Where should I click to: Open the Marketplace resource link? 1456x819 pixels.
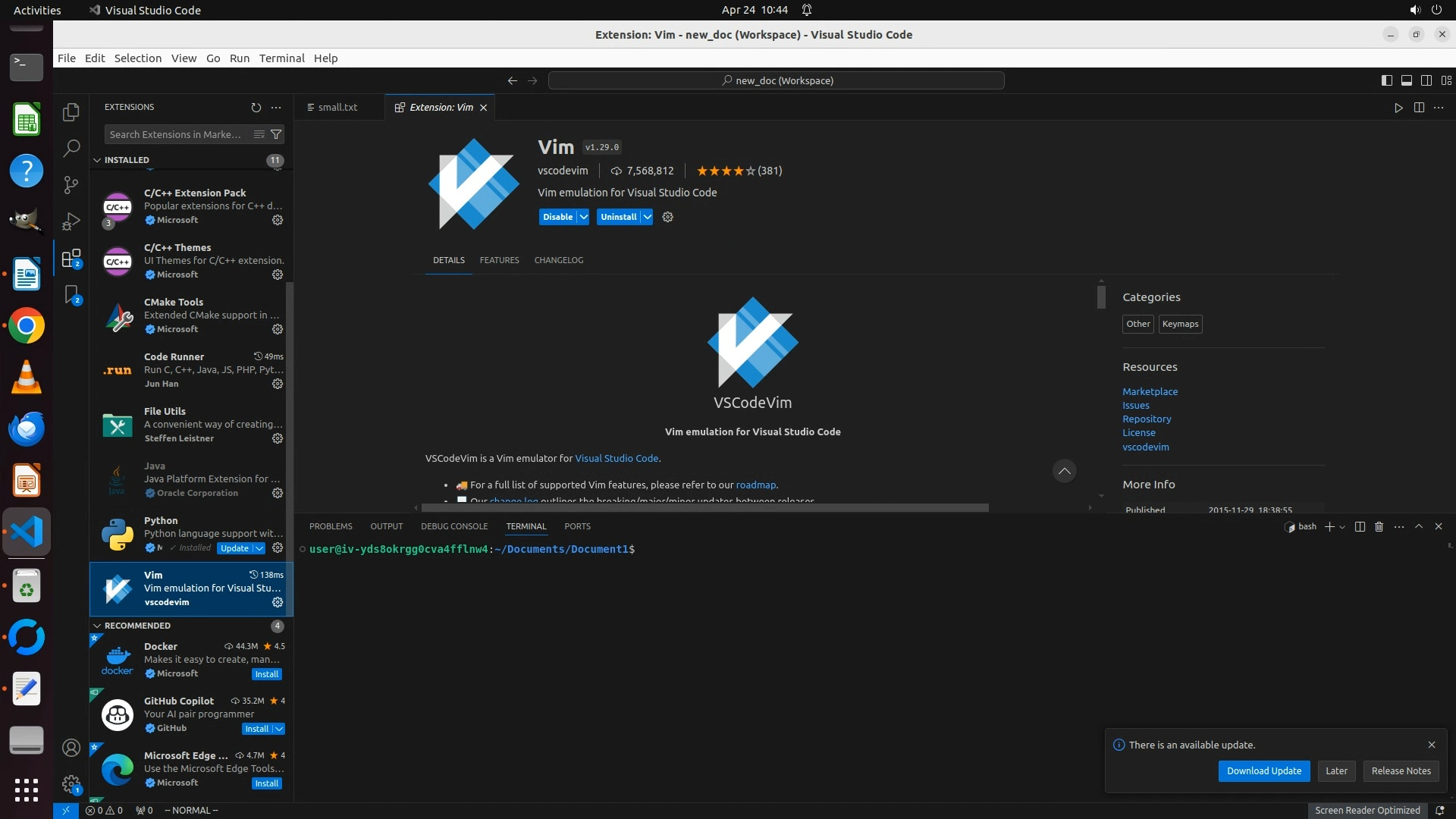pyautogui.click(x=1150, y=391)
